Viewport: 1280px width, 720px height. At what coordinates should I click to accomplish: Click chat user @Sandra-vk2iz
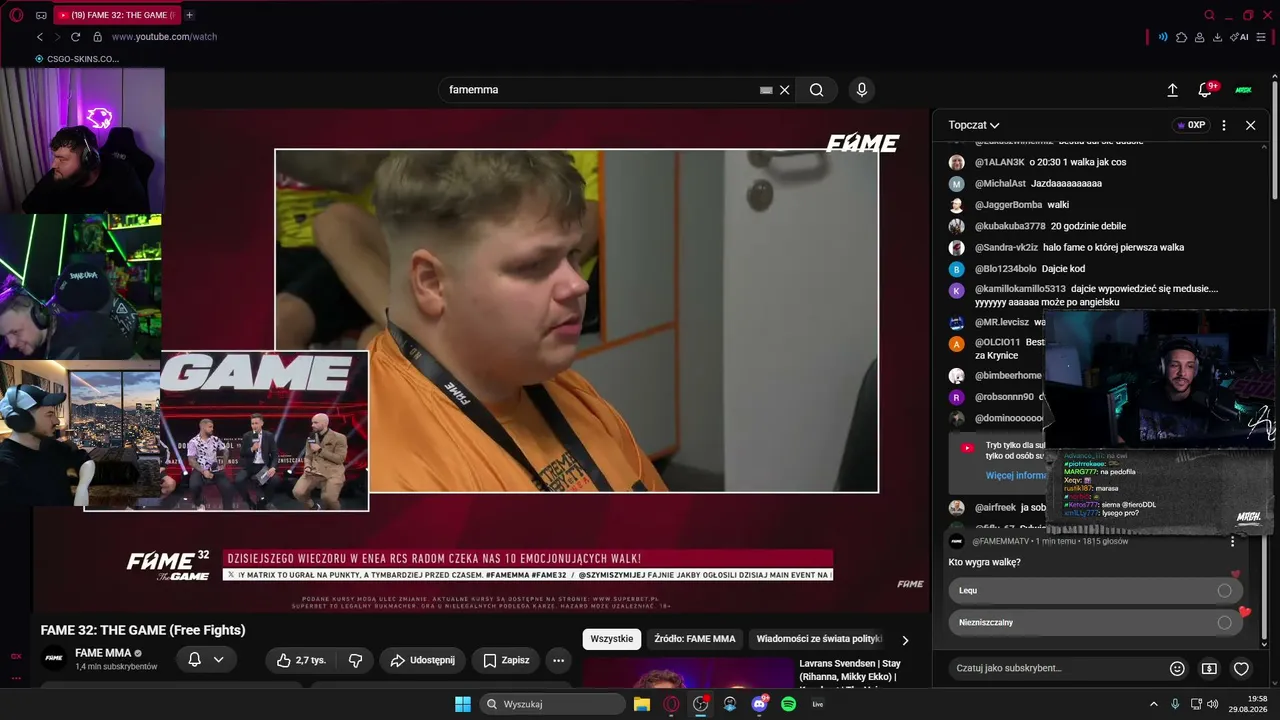tap(1006, 248)
